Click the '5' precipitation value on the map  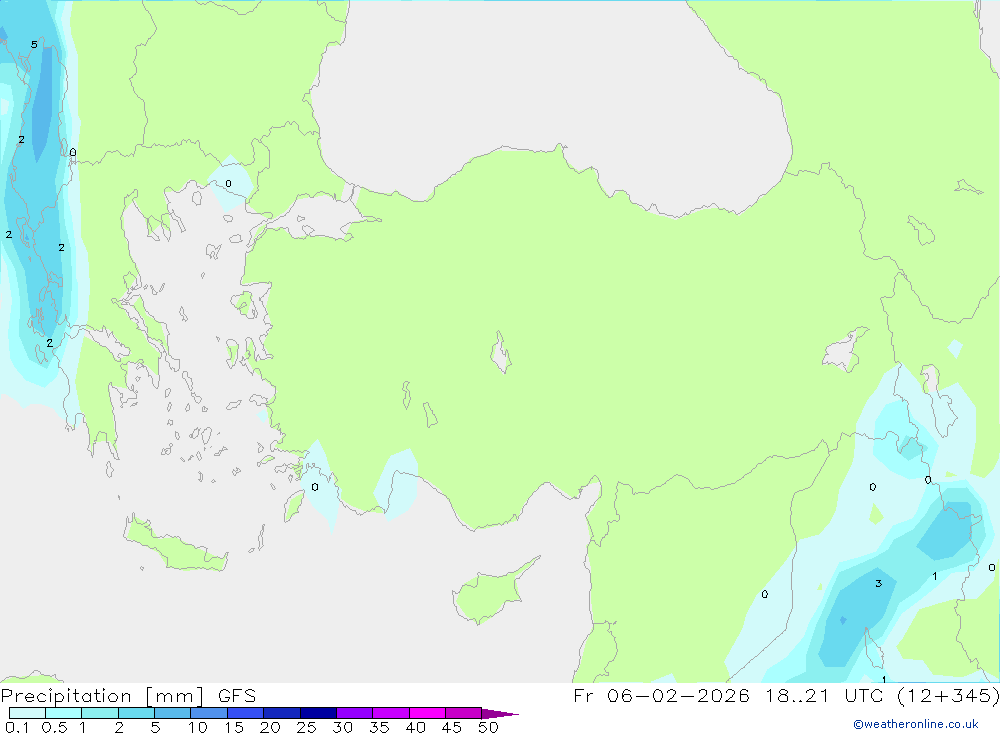[34, 45]
